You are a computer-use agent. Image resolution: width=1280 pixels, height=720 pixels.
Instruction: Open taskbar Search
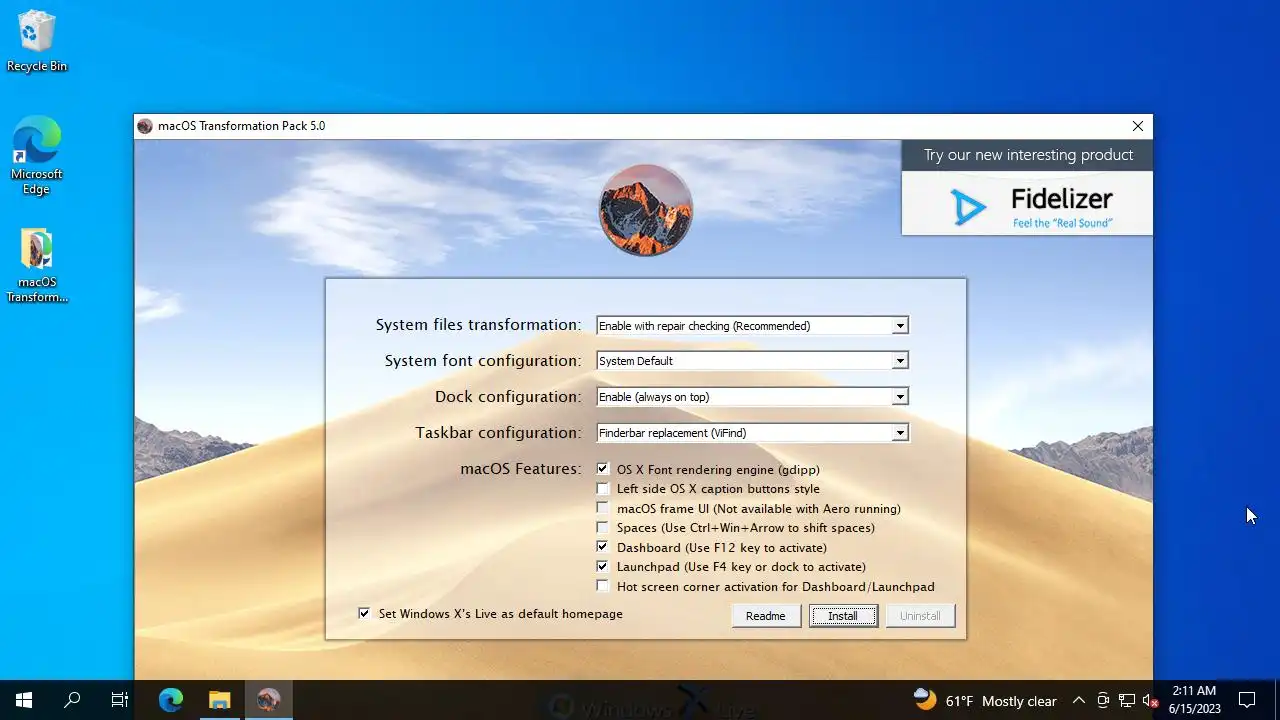click(x=72, y=700)
